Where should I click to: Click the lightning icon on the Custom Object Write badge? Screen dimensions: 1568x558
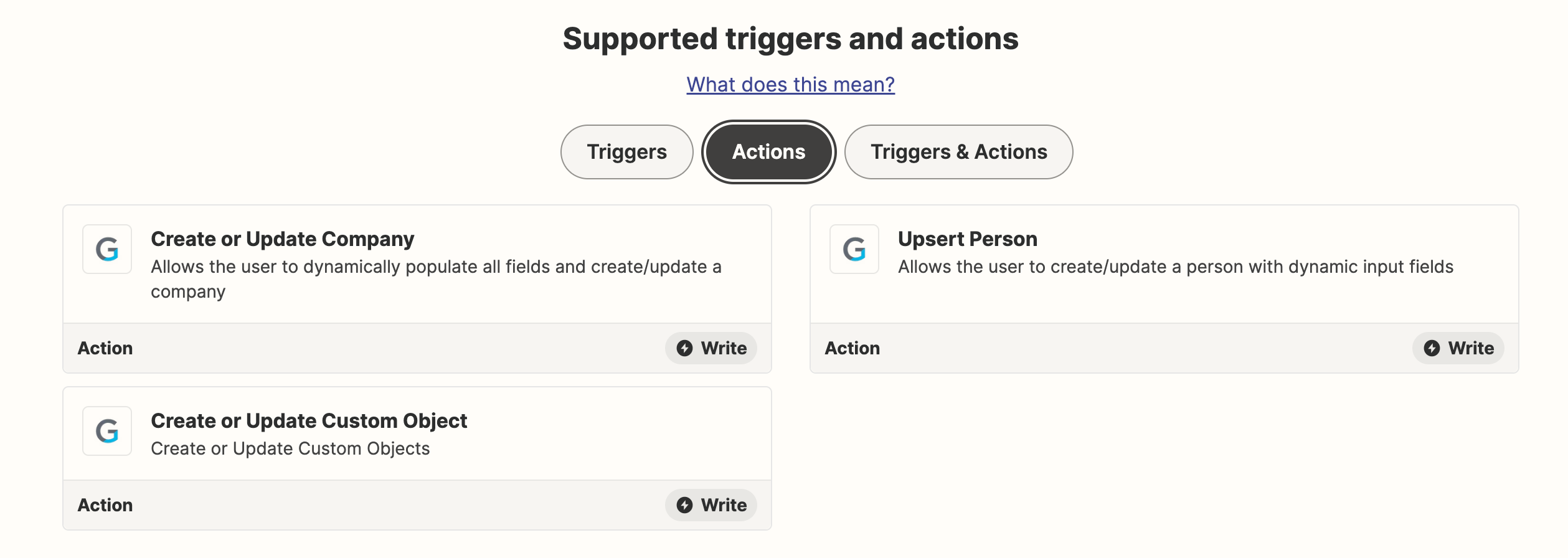(684, 505)
